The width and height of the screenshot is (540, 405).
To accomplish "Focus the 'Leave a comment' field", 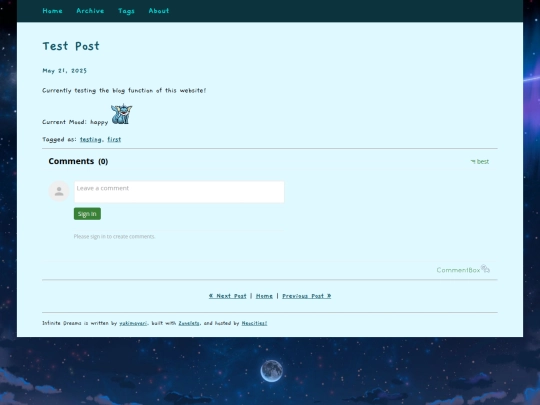I will pos(179,192).
